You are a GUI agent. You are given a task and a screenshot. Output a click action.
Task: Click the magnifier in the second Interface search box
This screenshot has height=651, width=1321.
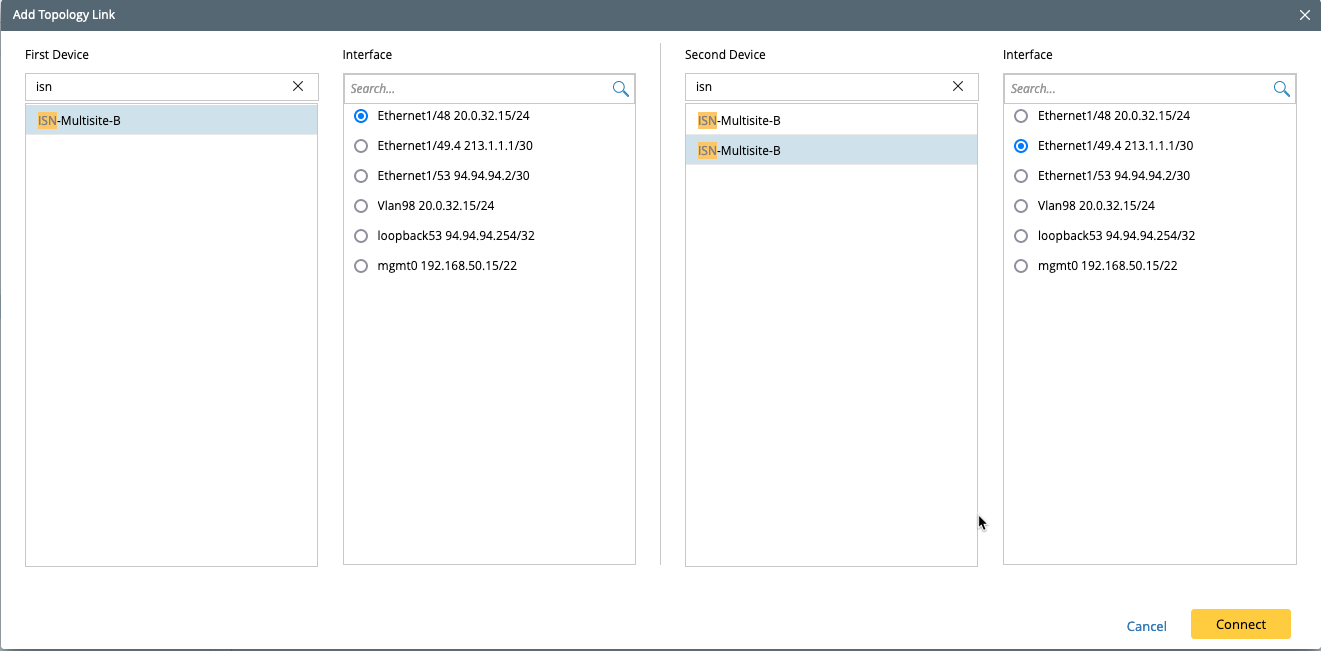click(1281, 88)
